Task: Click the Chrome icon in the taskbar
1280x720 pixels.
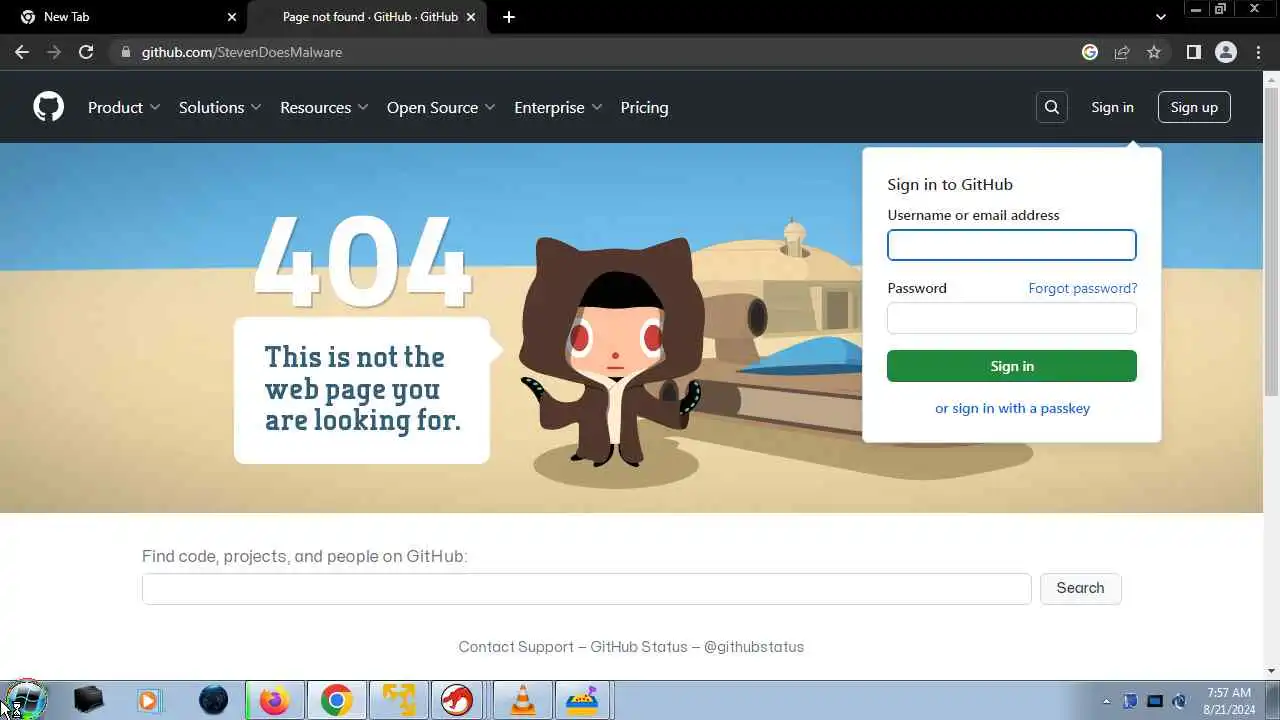Action: (x=336, y=700)
